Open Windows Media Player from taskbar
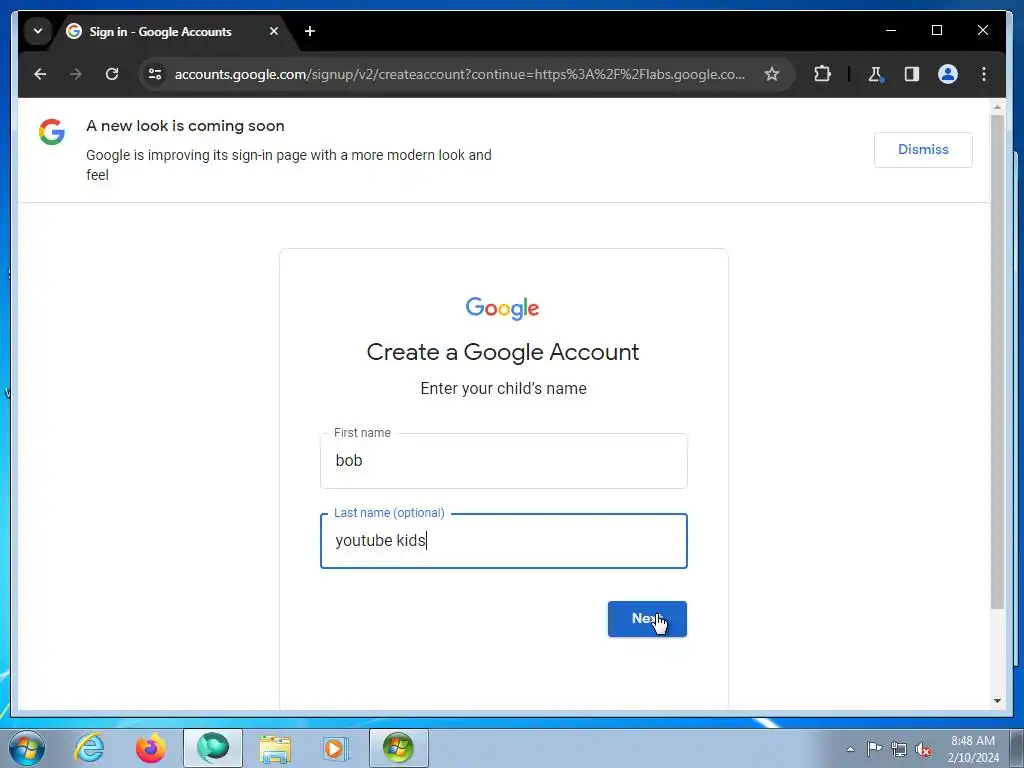Image resolution: width=1024 pixels, height=768 pixels. (x=336, y=748)
